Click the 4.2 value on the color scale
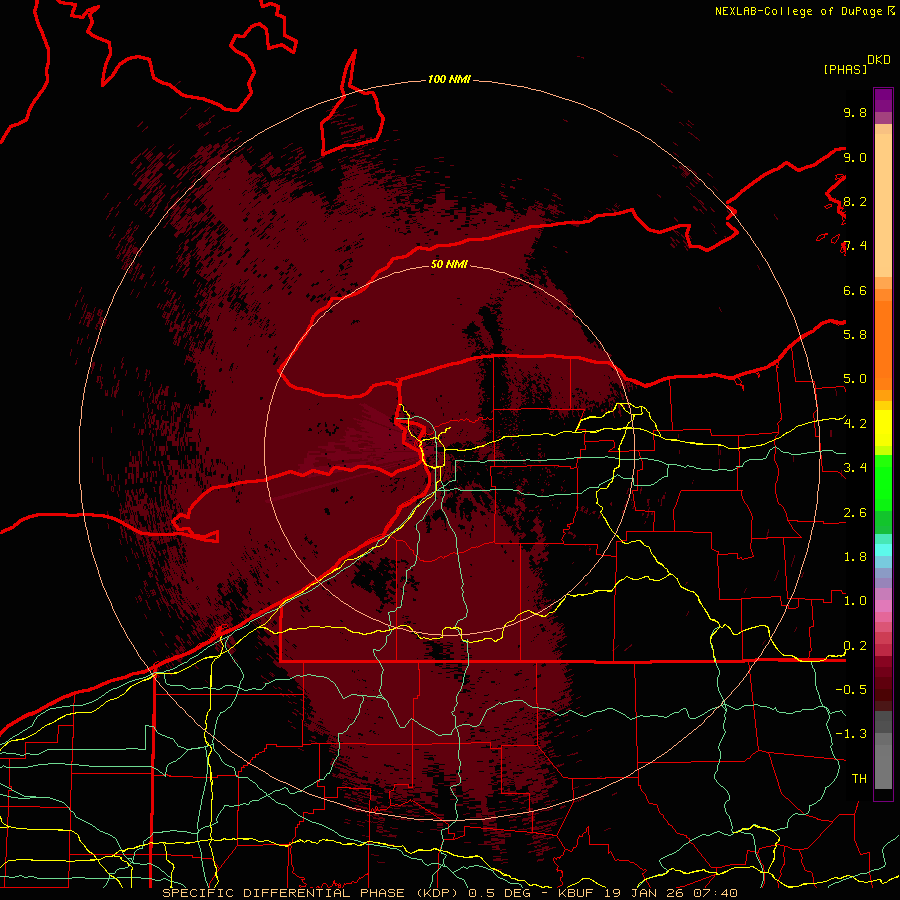 (x=855, y=424)
